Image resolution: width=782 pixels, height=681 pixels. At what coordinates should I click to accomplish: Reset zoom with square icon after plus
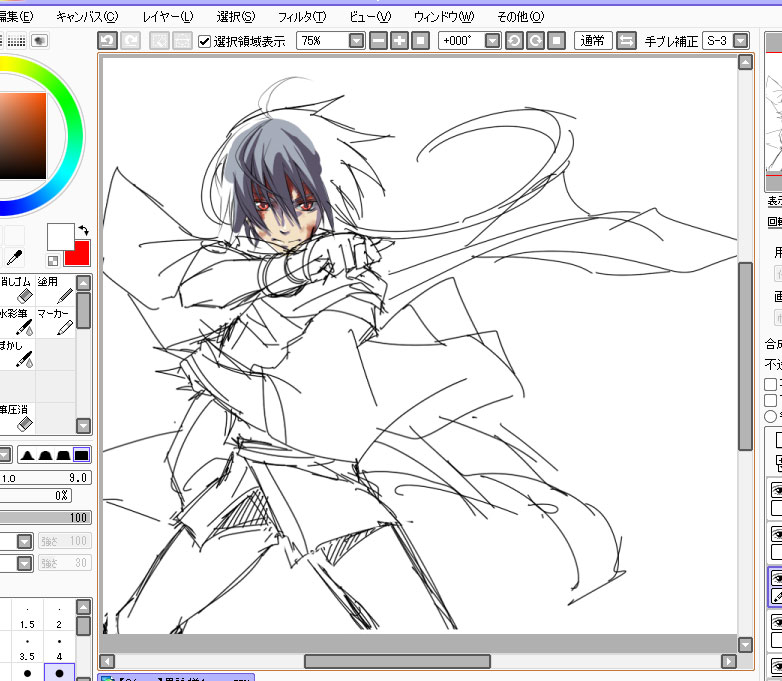420,40
